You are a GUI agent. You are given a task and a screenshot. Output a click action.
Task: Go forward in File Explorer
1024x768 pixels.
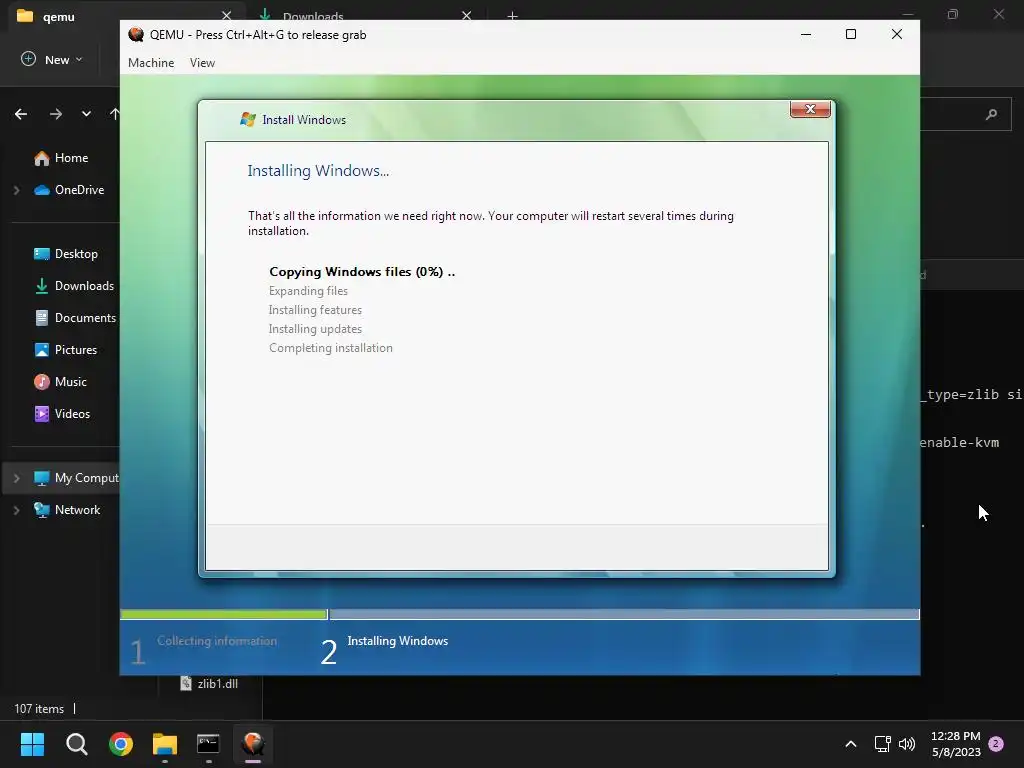[56, 114]
